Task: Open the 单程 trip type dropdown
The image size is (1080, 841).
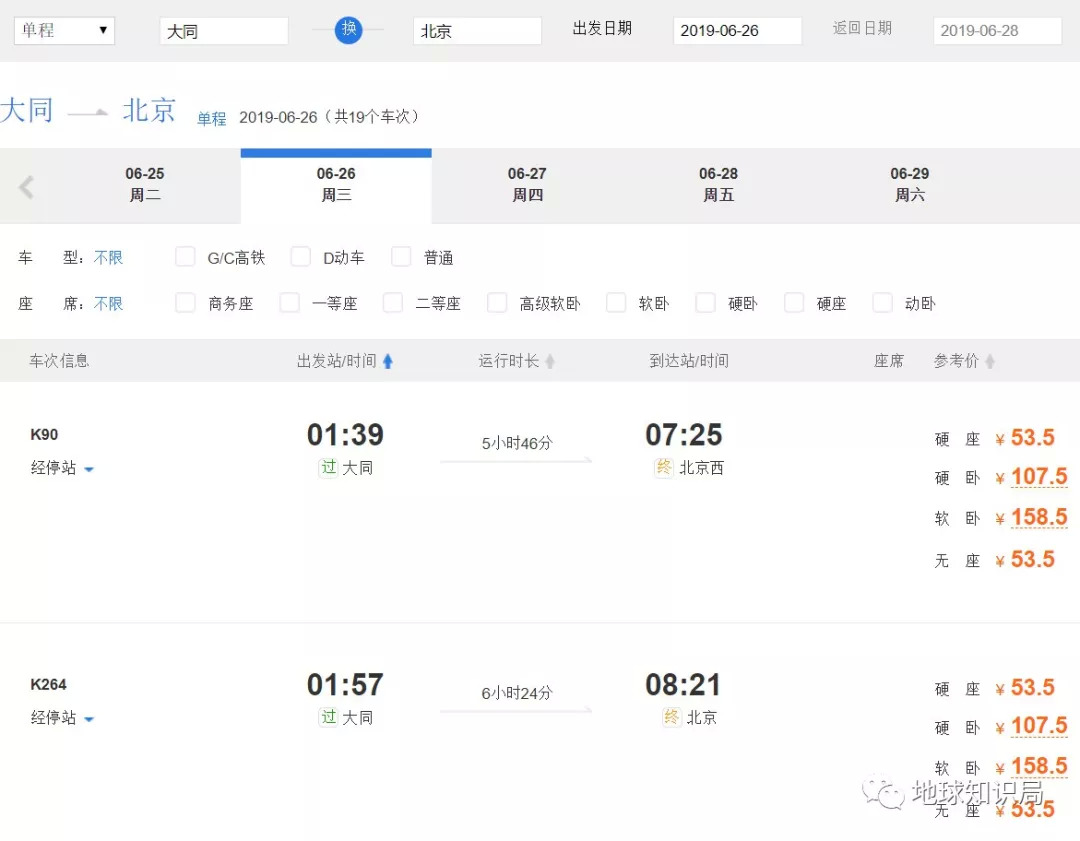Action: 64,30
